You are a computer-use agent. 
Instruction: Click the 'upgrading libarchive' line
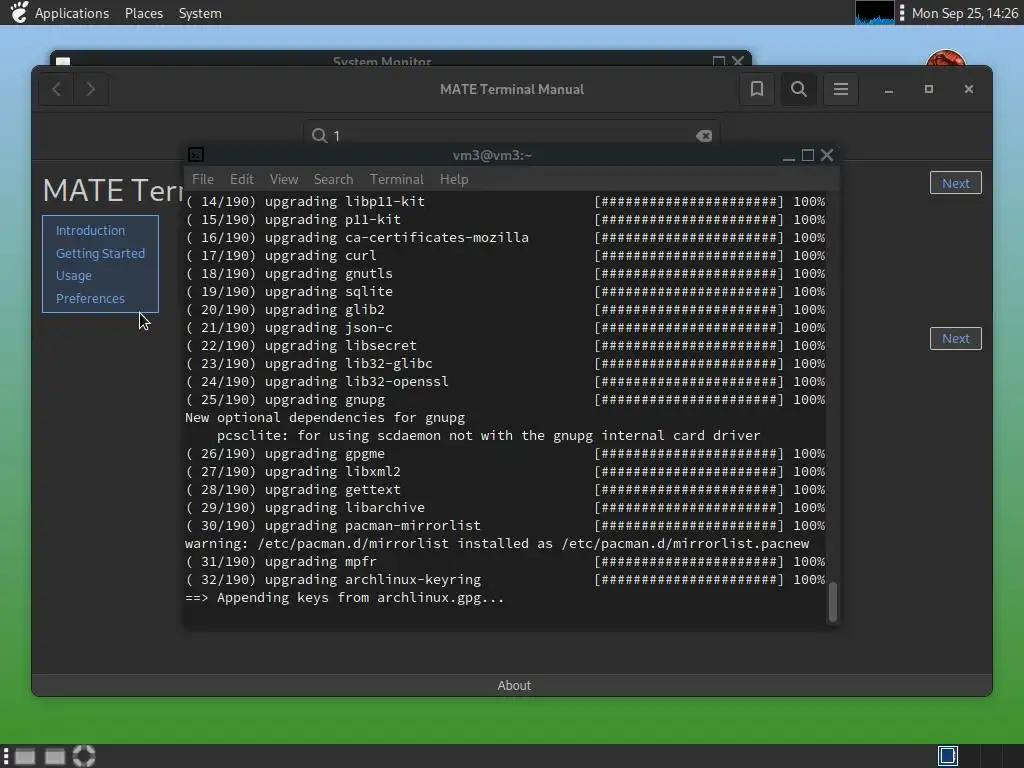click(x=505, y=507)
